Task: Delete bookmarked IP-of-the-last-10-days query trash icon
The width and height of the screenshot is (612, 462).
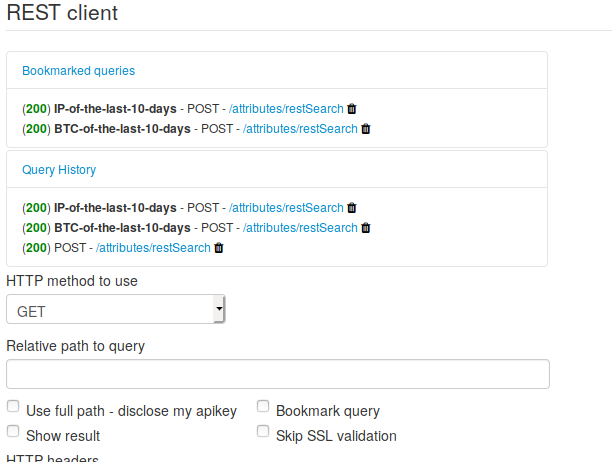Action: [351, 109]
